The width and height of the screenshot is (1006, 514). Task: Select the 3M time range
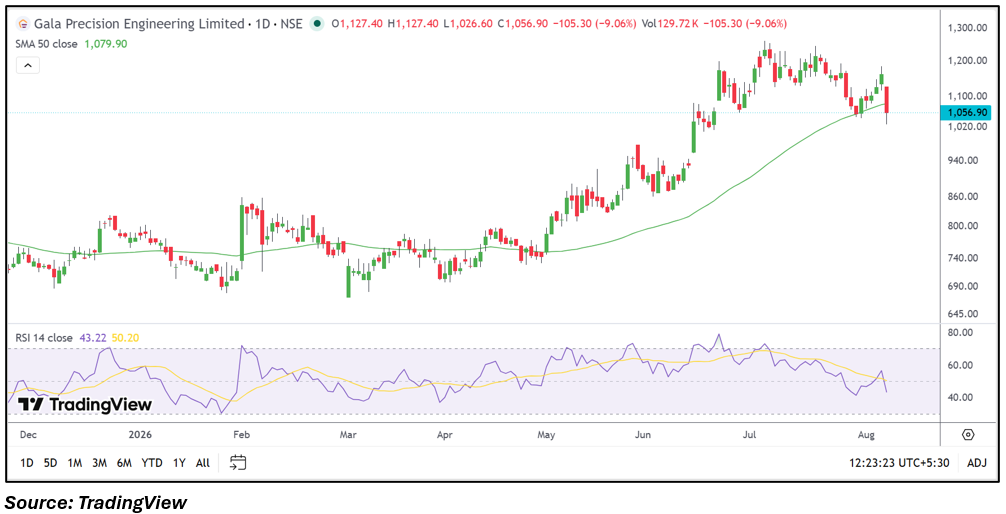pos(99,463)
